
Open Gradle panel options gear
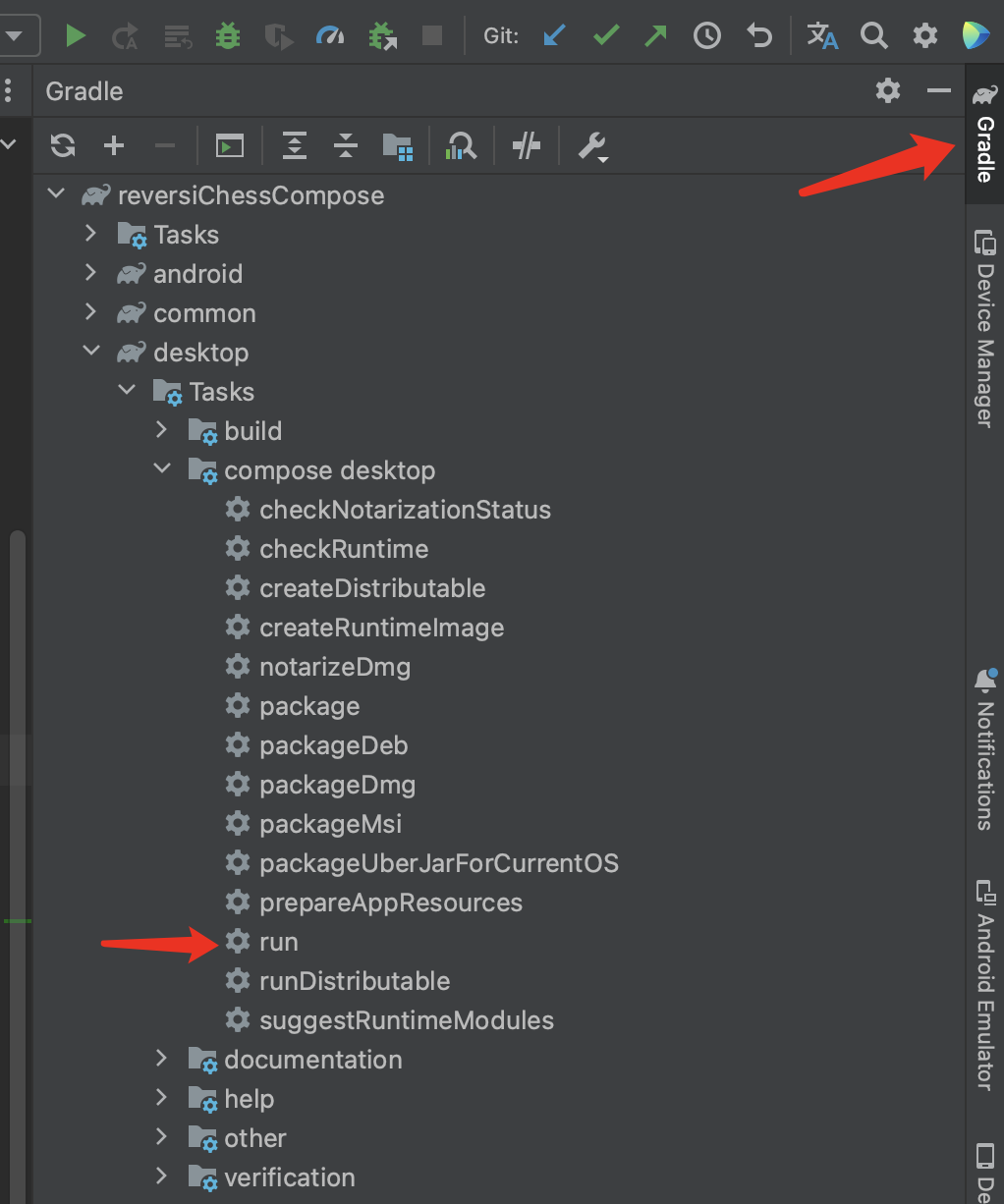tap(888, 91)
